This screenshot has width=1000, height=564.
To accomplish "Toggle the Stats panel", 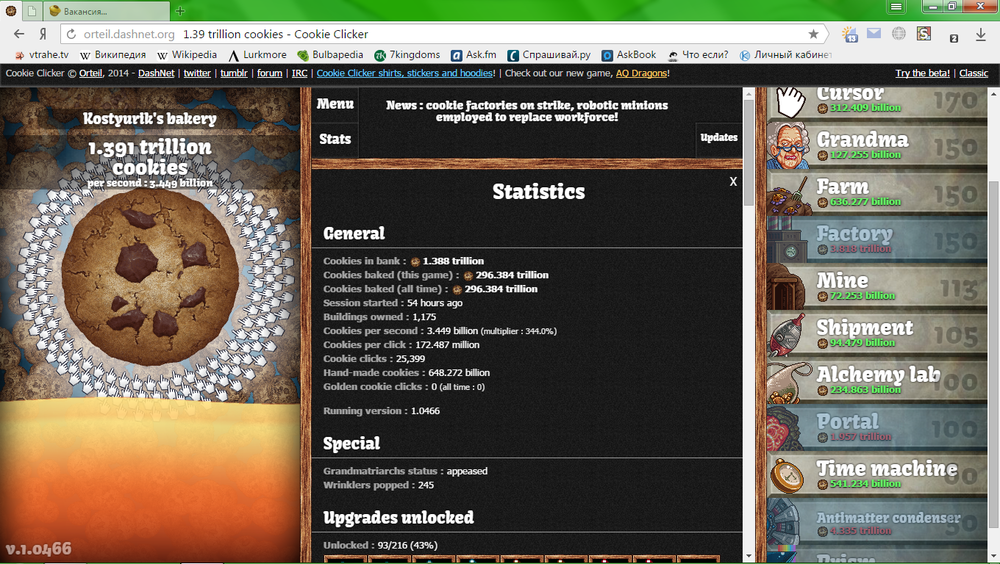I will 335,139.
